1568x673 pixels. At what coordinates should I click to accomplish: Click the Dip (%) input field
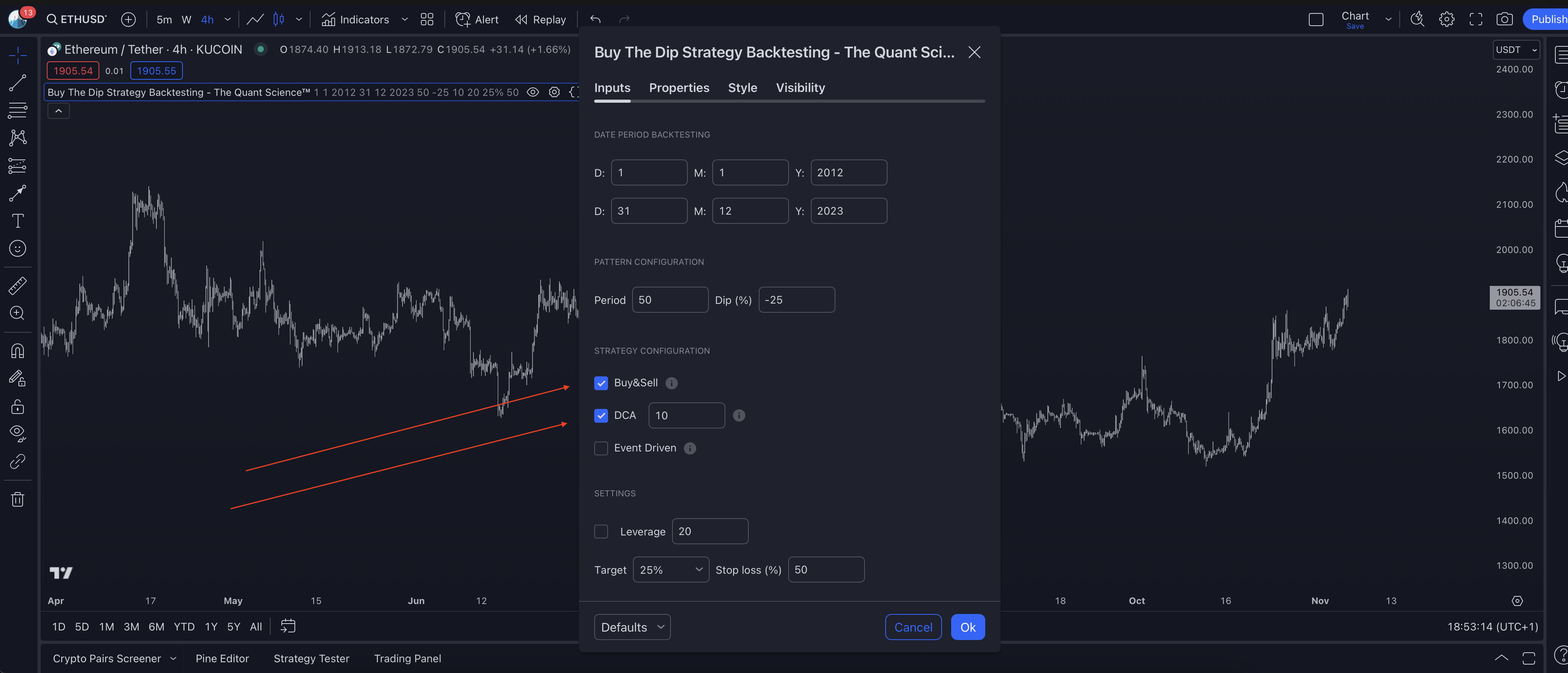click(796, 300)
